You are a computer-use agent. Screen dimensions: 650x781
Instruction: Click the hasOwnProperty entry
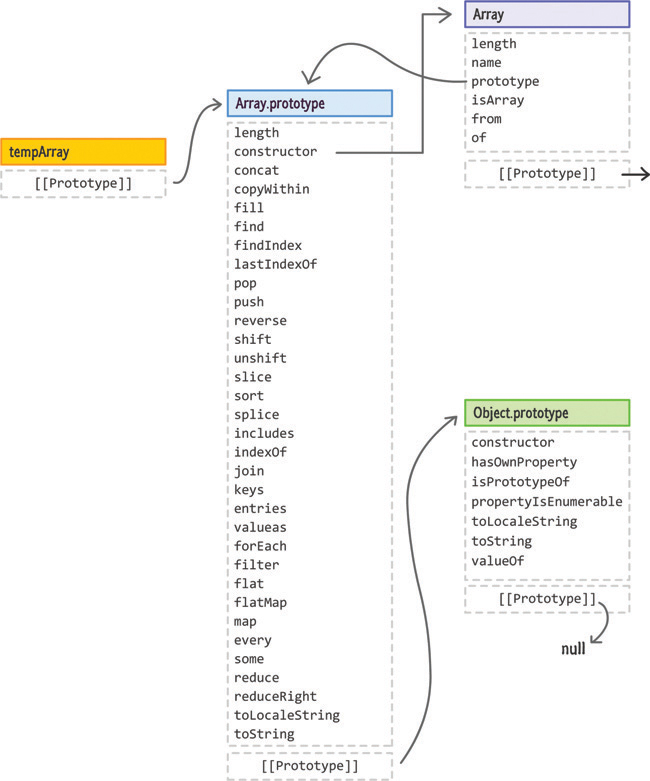tap(524, 462)
